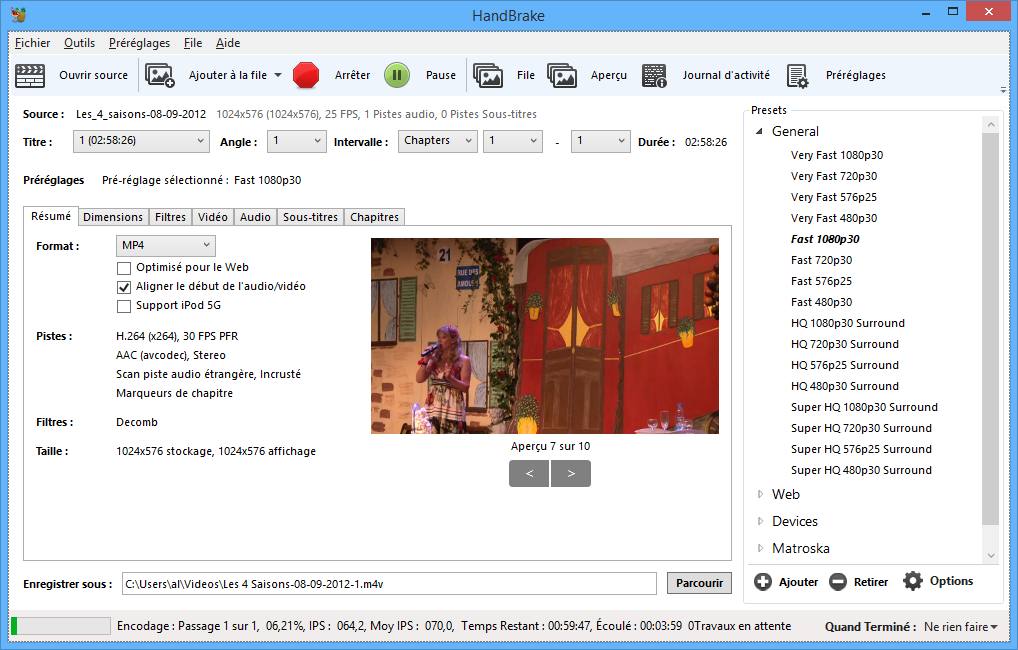The image size is (1018, 650).
Task: Show previous preview image
Action: pos(529,473)
